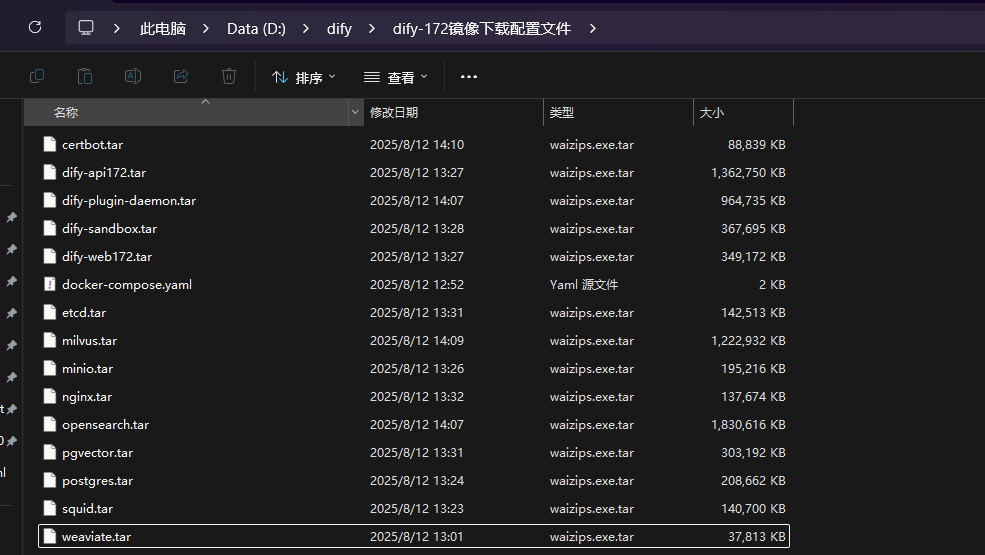Select the dify-sandbox.tar file icon
This screenshot has width=985, height=555.
click(x=50, y=228)
